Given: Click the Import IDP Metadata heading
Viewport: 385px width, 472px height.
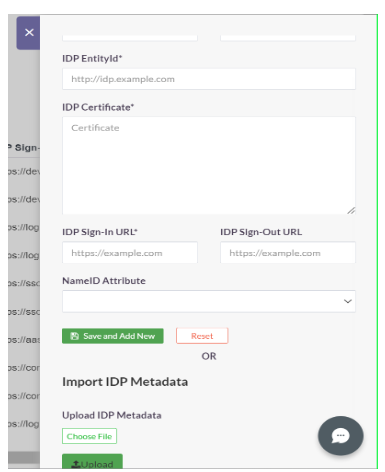Looking at the screenshot, I should [x=125, y=382].
